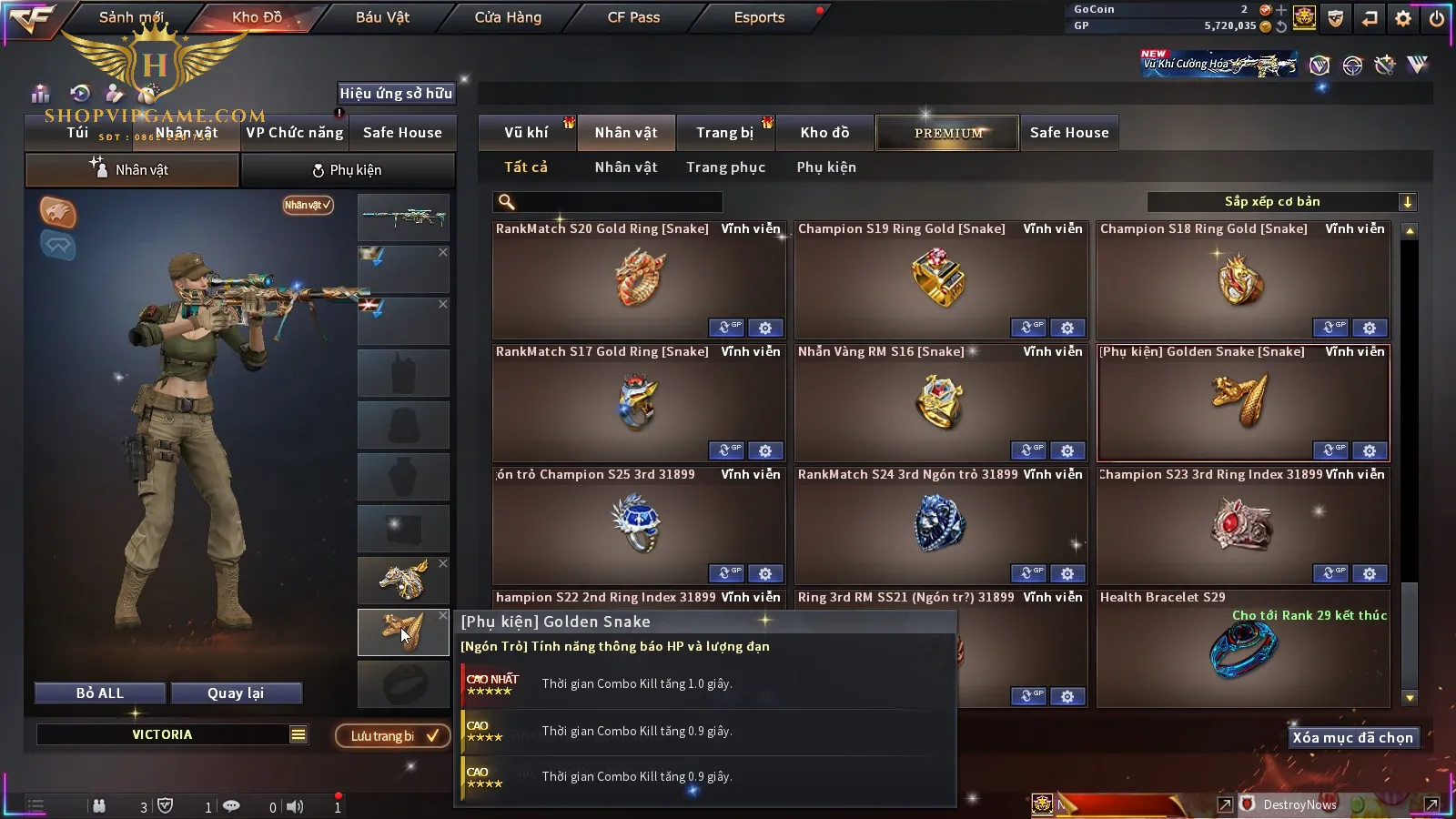Expand the chat panel arrow at bottom right
This screenshot has width=1456, height=819.
click(1431, 804)
